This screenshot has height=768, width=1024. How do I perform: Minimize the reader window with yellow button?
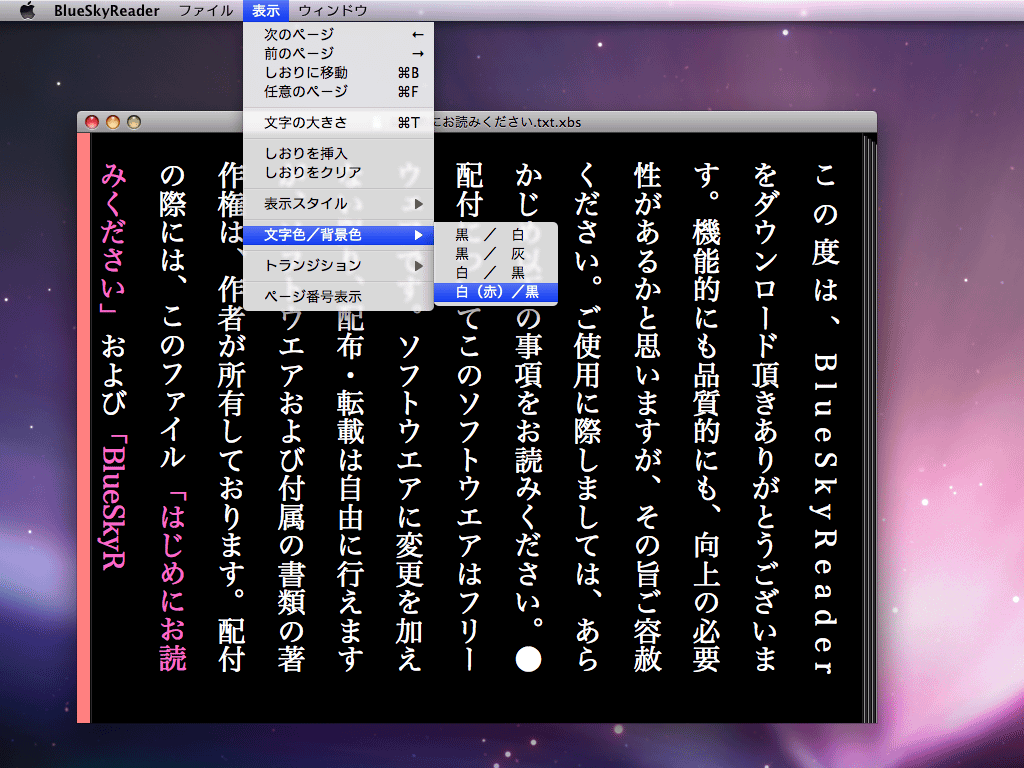(113, 122)
